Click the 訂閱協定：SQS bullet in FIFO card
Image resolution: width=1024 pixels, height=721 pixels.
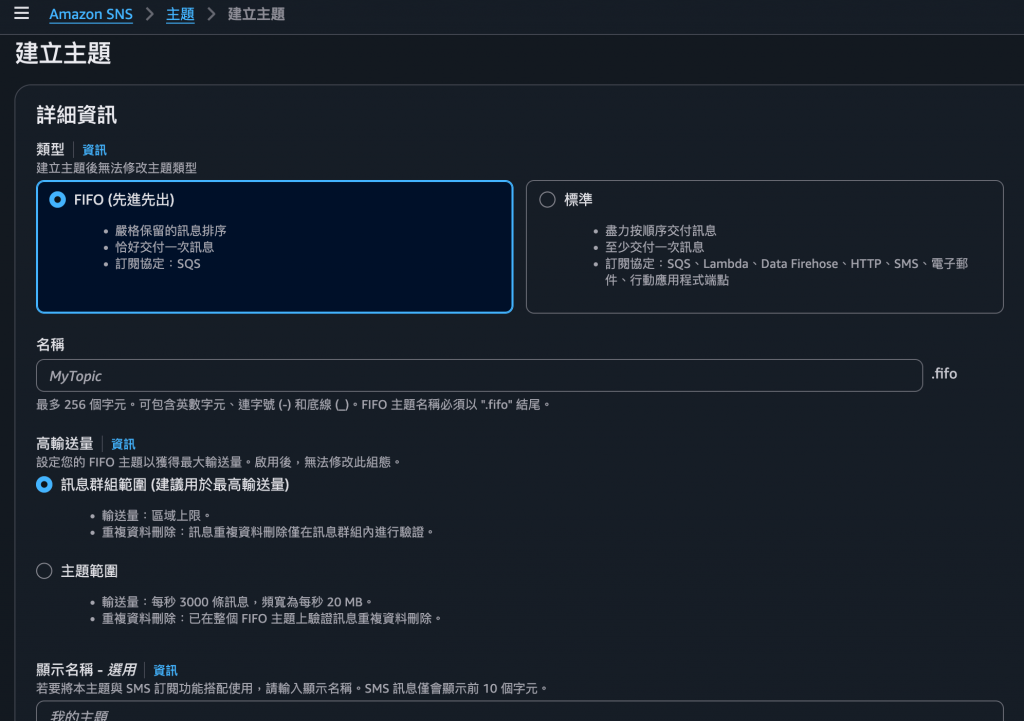[157, 264]
